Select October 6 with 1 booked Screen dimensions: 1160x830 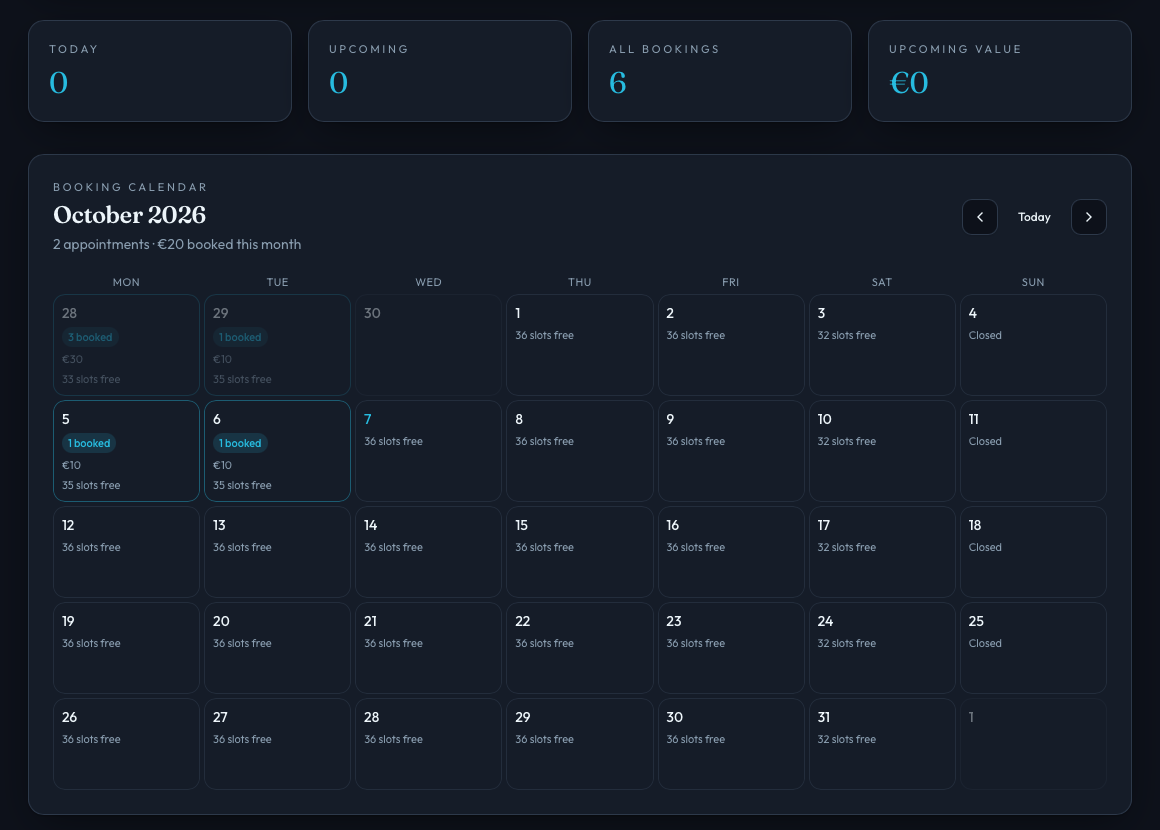tap(277, 451)
